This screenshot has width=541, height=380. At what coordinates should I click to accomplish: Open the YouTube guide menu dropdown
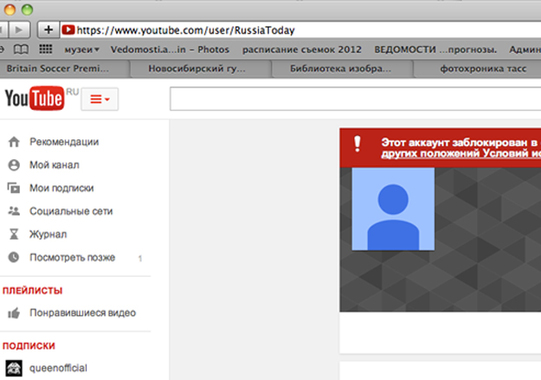click(x=100, y=99)
